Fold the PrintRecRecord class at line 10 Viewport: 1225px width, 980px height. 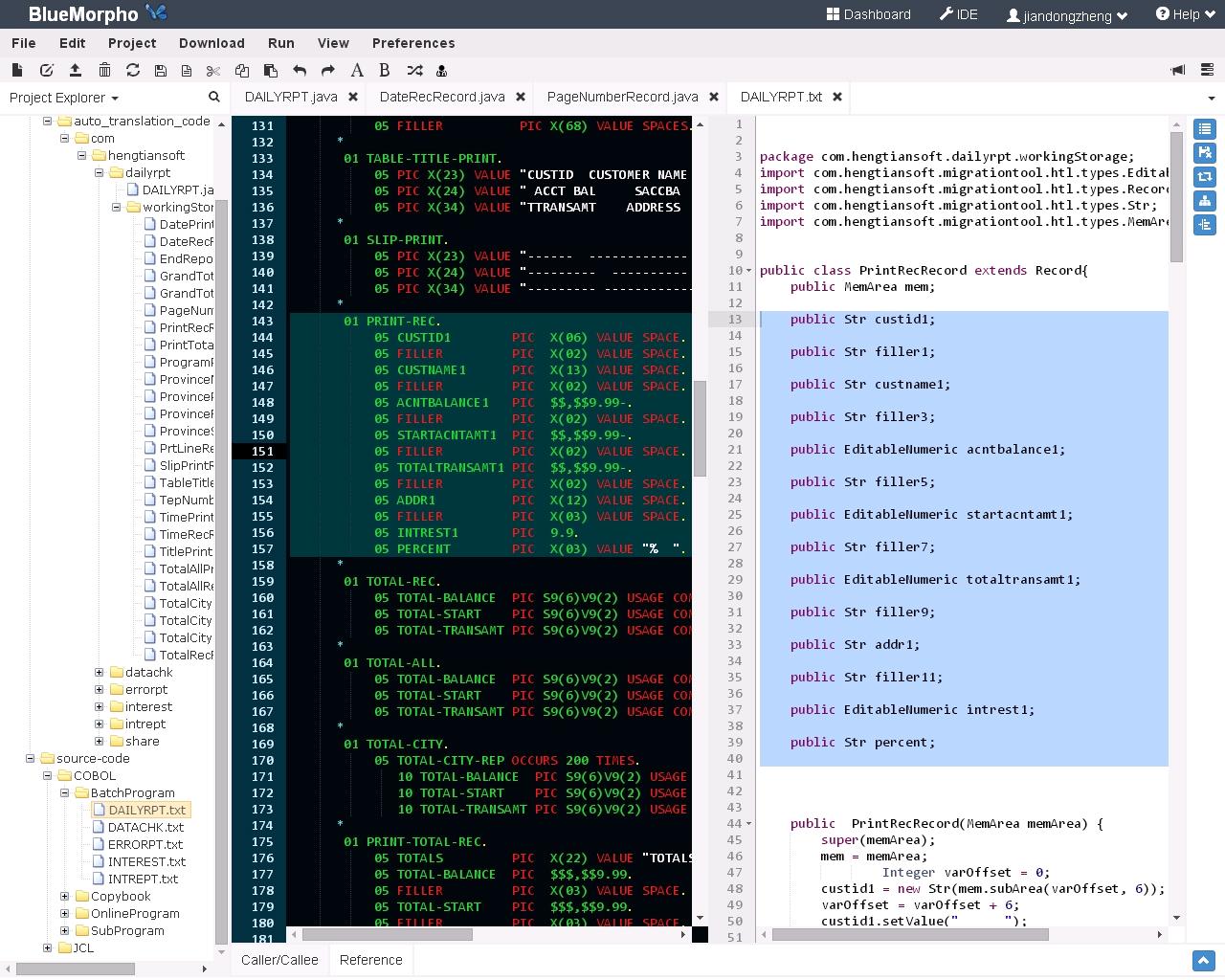pos(749,271)
